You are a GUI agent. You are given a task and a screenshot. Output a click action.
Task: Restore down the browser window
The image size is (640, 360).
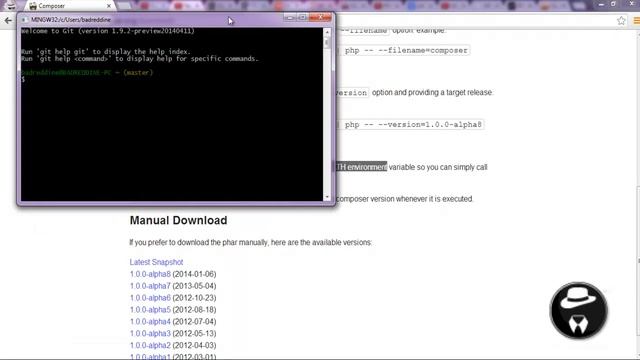[x=613, y=4]
